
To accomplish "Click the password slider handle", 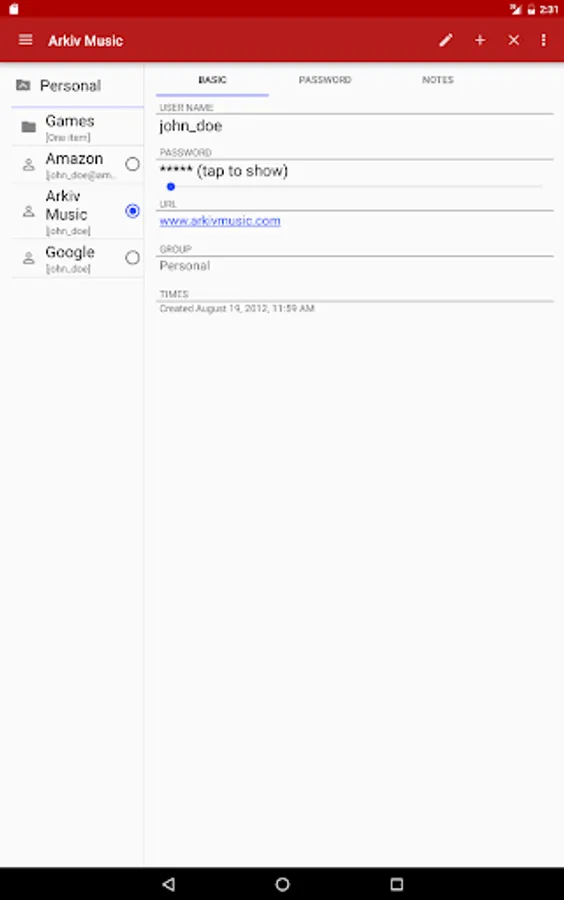I will (x=170, y=187).
